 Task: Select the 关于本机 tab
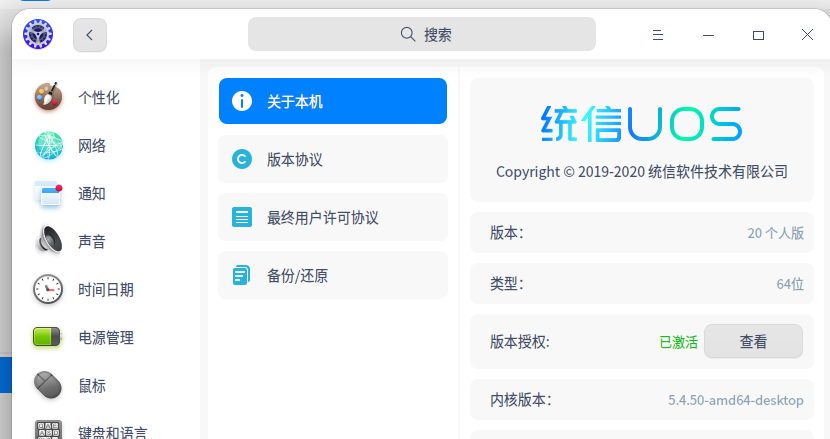[332, 101]
